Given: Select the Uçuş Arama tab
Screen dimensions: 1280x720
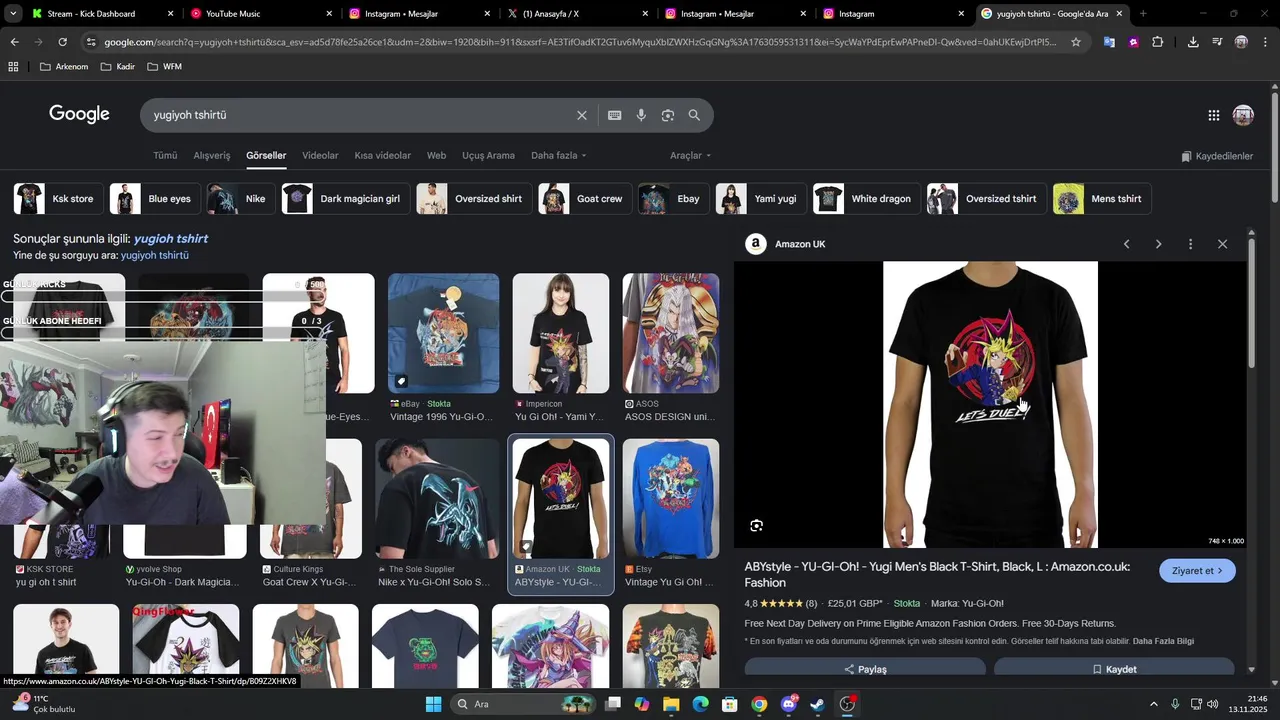Looking at the screenshot, I should tap(488, 156).
